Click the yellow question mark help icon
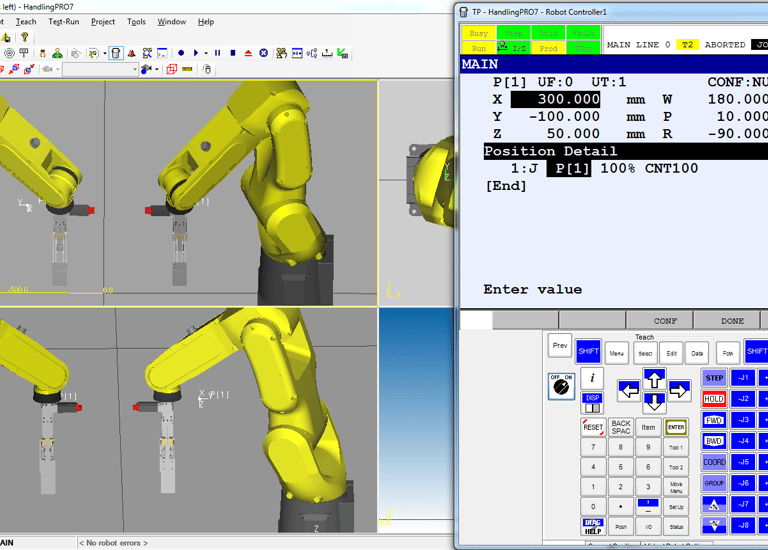 pyautogui.click(x=24, y=37)
